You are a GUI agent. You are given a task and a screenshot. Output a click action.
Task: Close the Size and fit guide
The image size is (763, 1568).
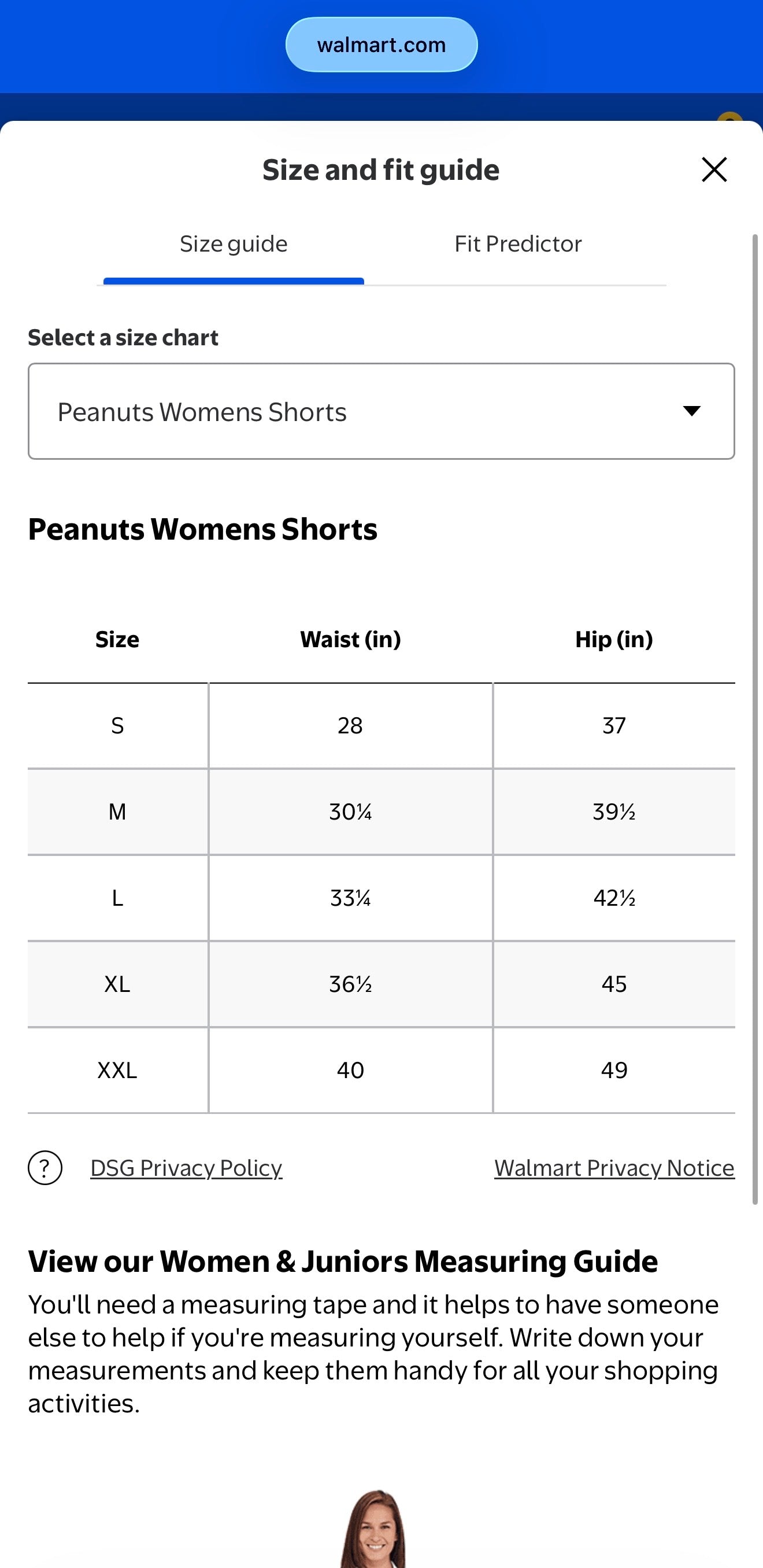[x=714, y=170]
